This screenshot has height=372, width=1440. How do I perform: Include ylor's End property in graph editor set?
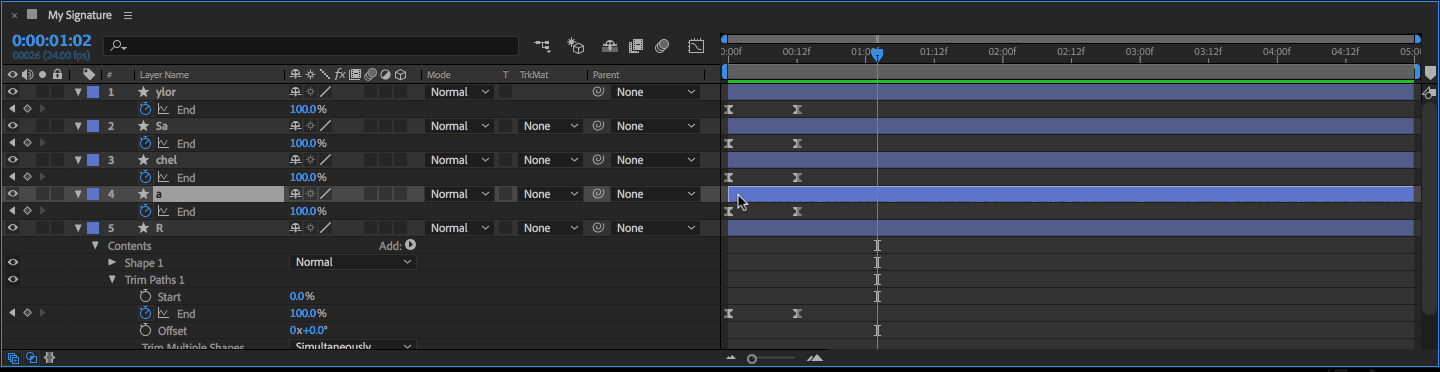tap(163, 109)
